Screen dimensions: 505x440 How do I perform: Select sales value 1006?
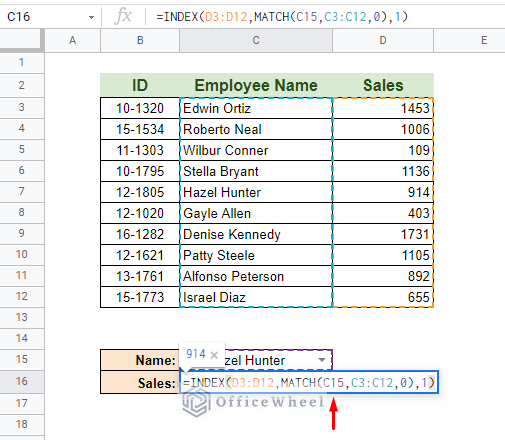[383, 129]
